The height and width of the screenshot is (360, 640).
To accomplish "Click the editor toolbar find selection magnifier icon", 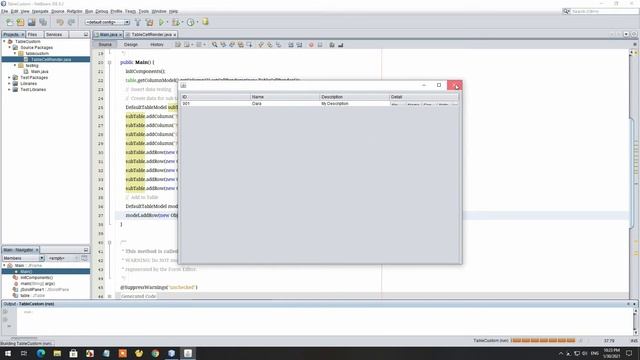I will (x=214, y=44).
